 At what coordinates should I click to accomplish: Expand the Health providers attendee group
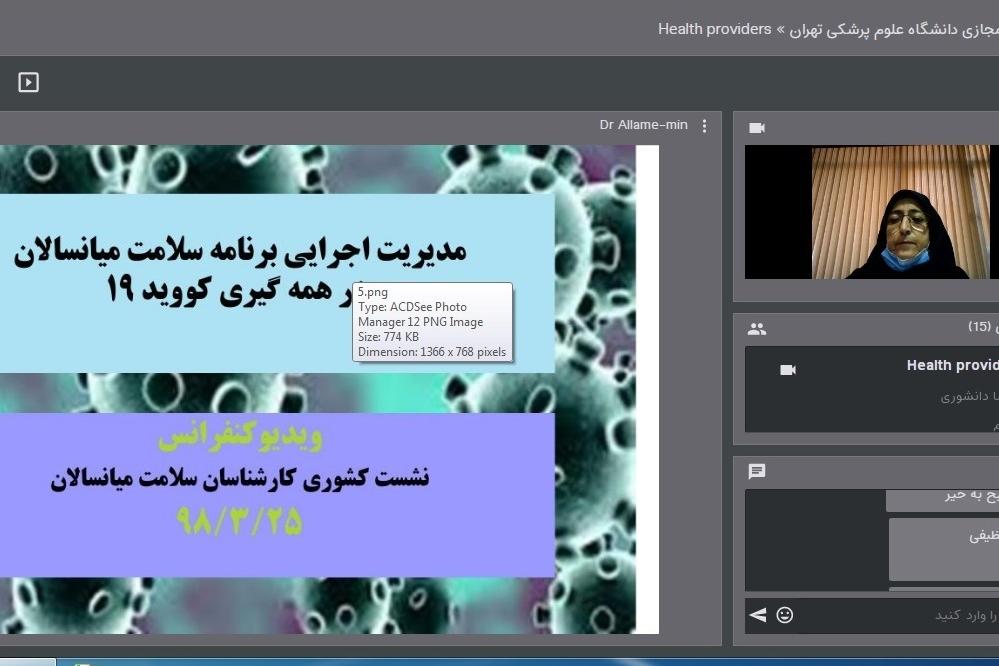[x=950, y=366]
